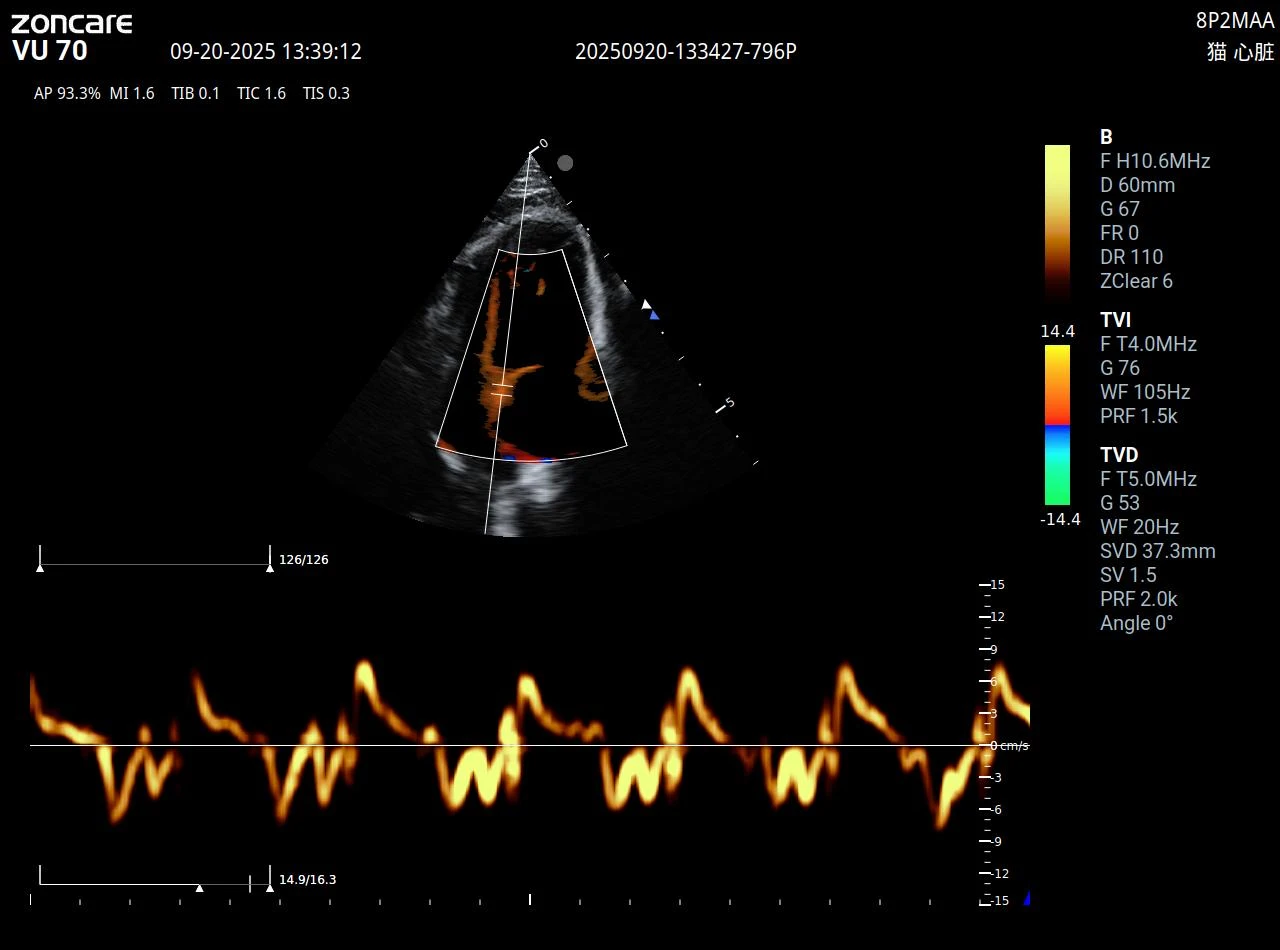Click the PRF 2.0k Doppler setting
The width and height of the screenshot is (1280, 950).
(1139, 599)
